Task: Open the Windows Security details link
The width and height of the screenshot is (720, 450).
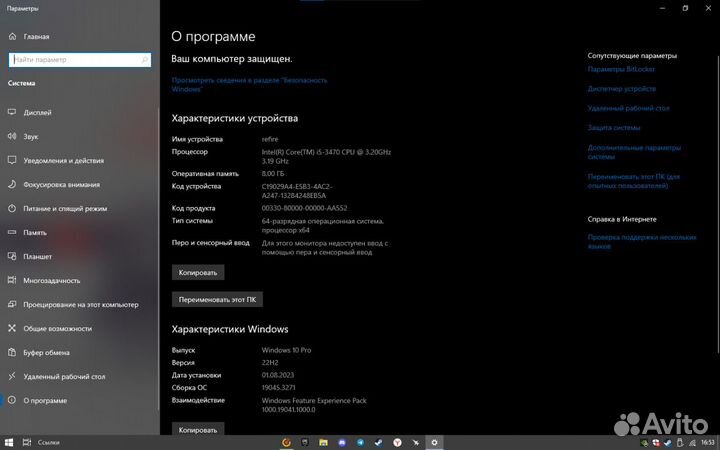Action: pos(249,84)
